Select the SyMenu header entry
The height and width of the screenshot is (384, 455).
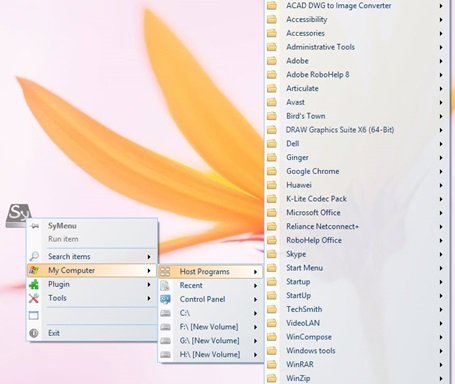[92, 226]
